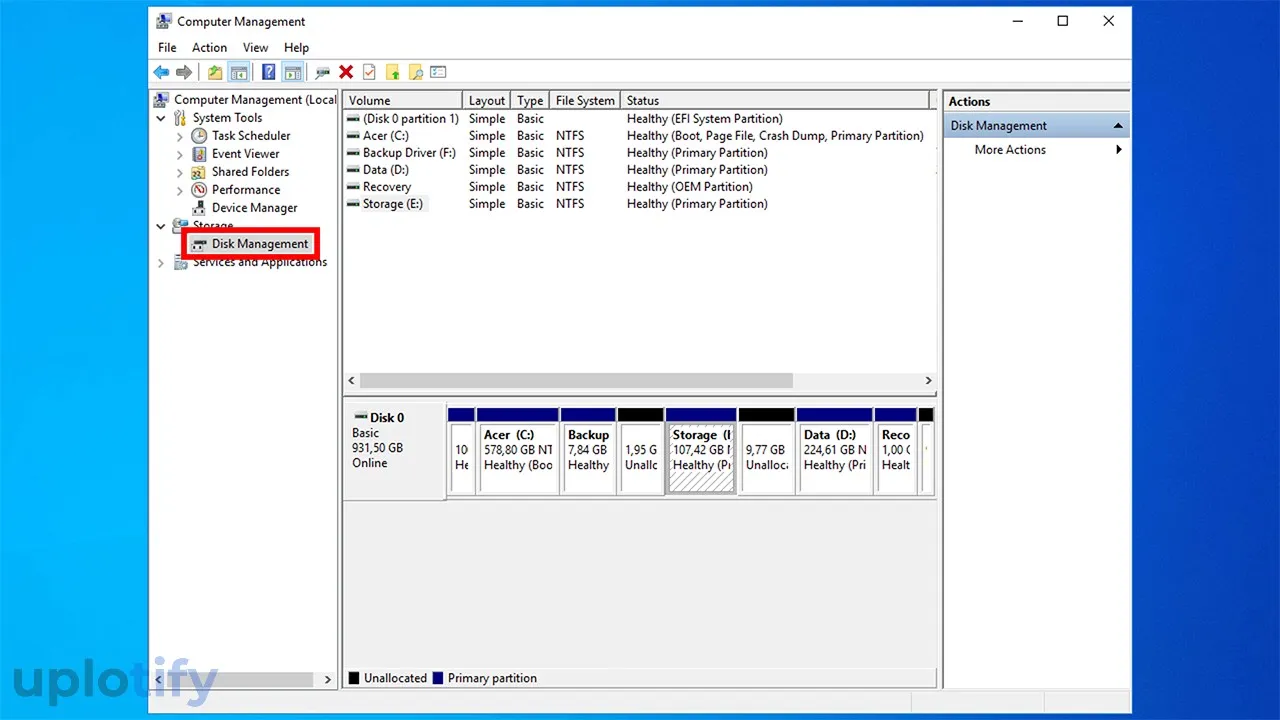Viewport: 1280px width, 720px height.
Task: Select the Backup 7,84 GB partition block
Action: (588, 450)
